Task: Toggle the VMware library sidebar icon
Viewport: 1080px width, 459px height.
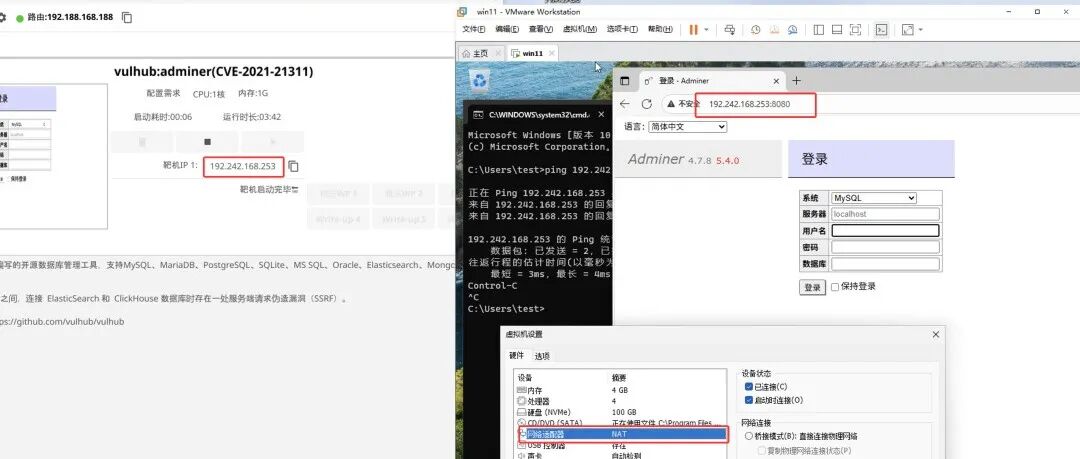Action: point(818,30)
